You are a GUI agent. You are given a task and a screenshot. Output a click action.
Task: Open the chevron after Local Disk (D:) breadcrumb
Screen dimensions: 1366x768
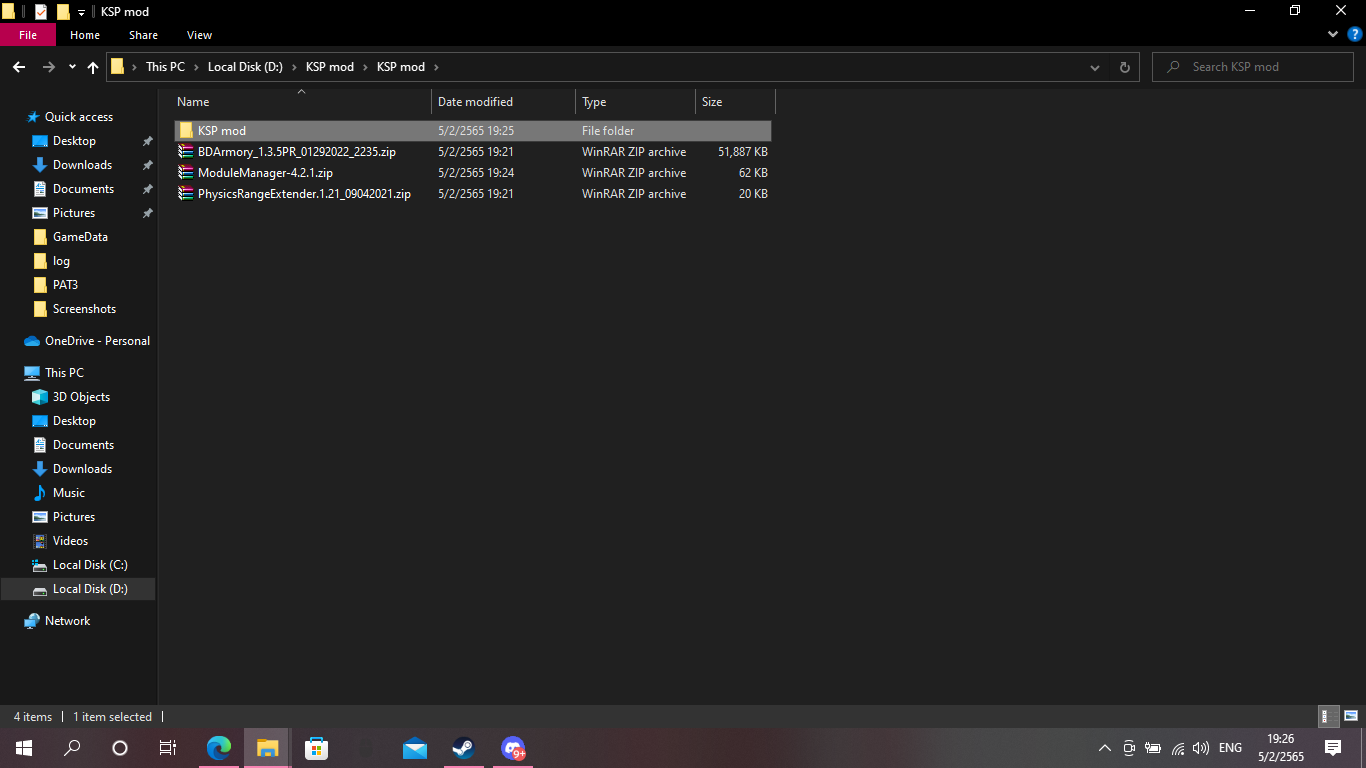coord(294,67)
